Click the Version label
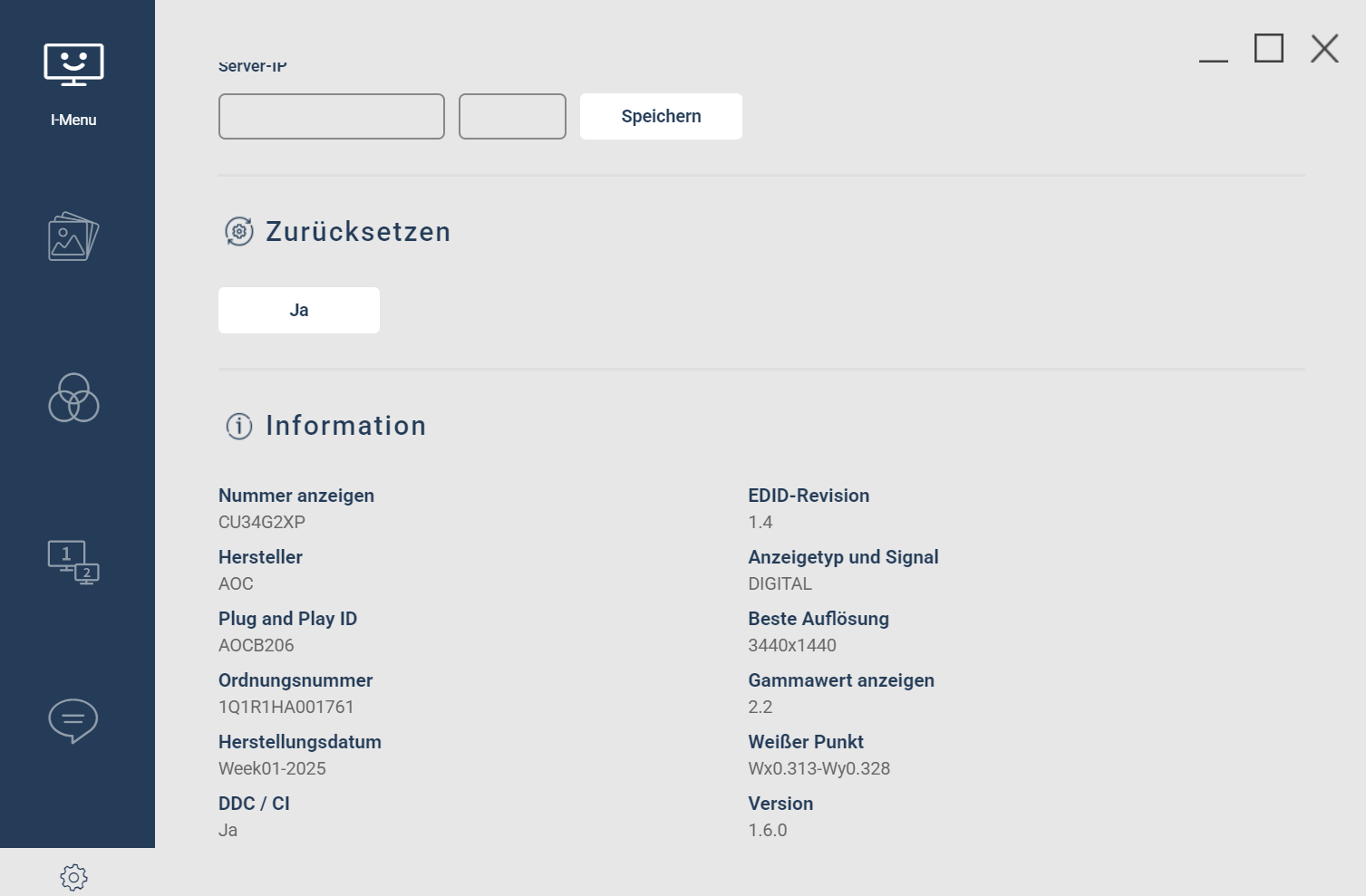This screenshot has height=896, width=1366. 780,804
